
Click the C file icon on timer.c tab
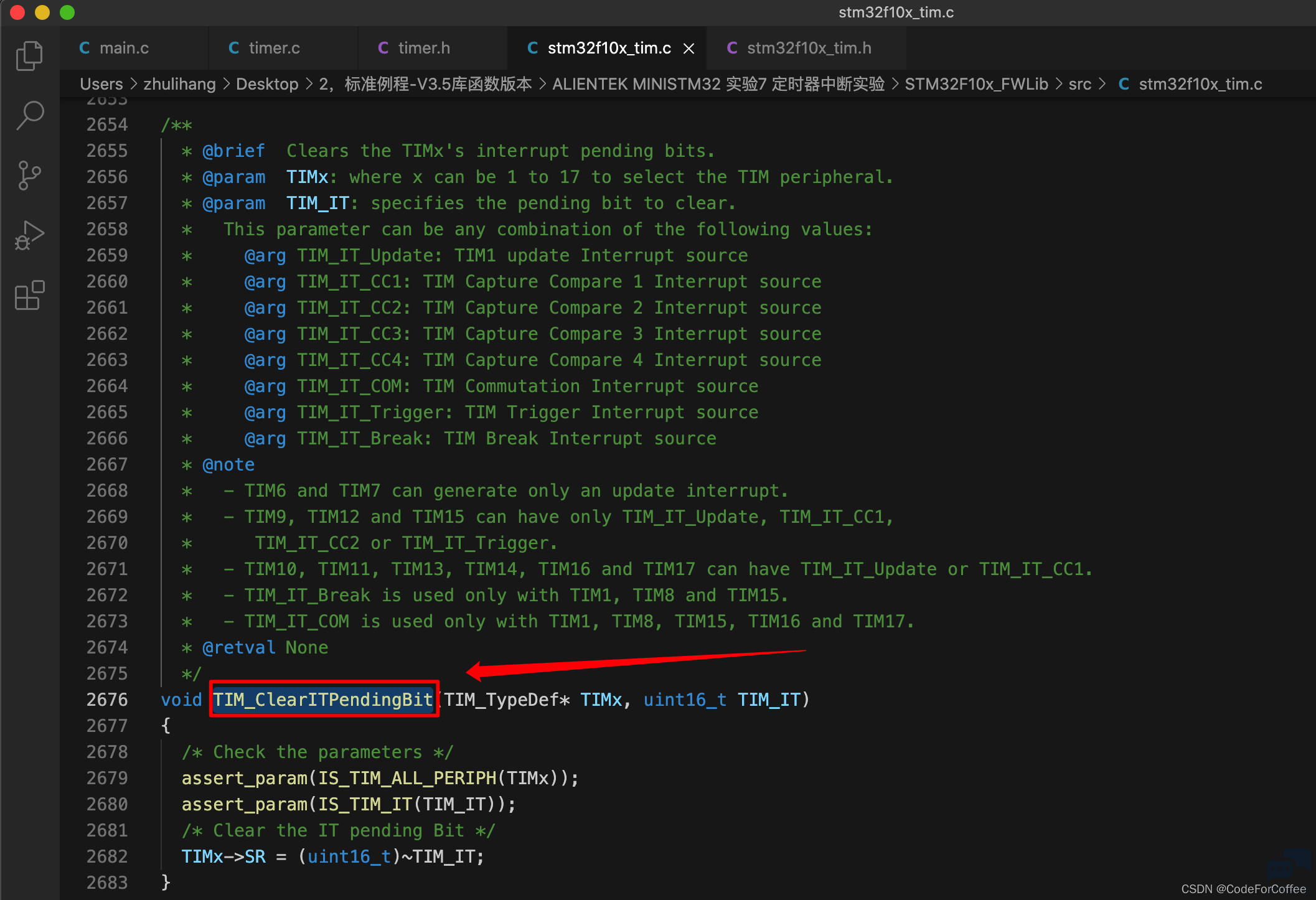234,48
